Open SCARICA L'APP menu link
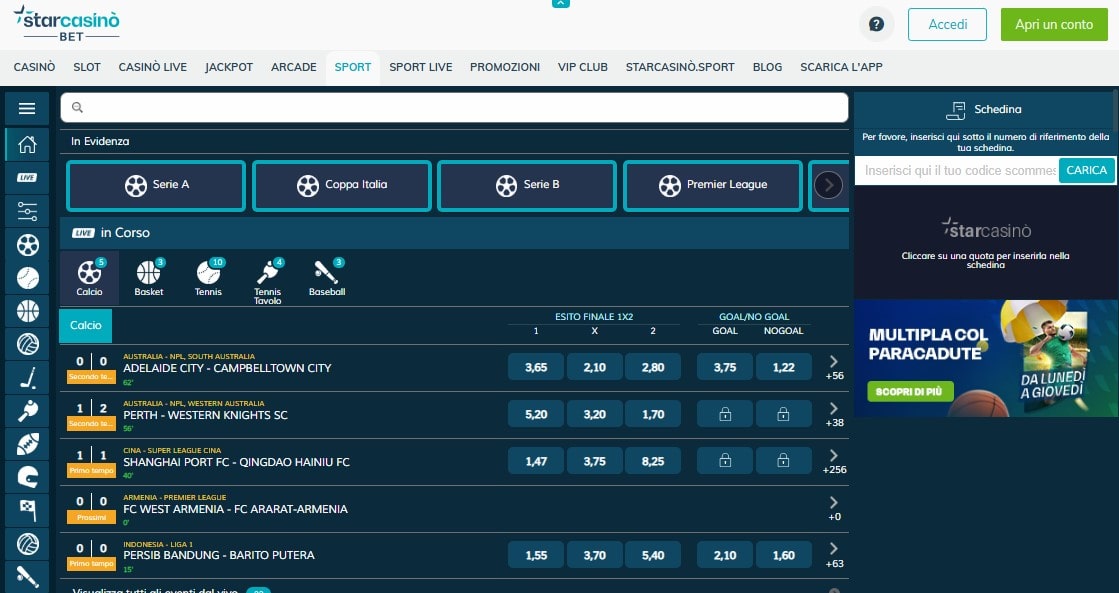 tap(841, 67)
